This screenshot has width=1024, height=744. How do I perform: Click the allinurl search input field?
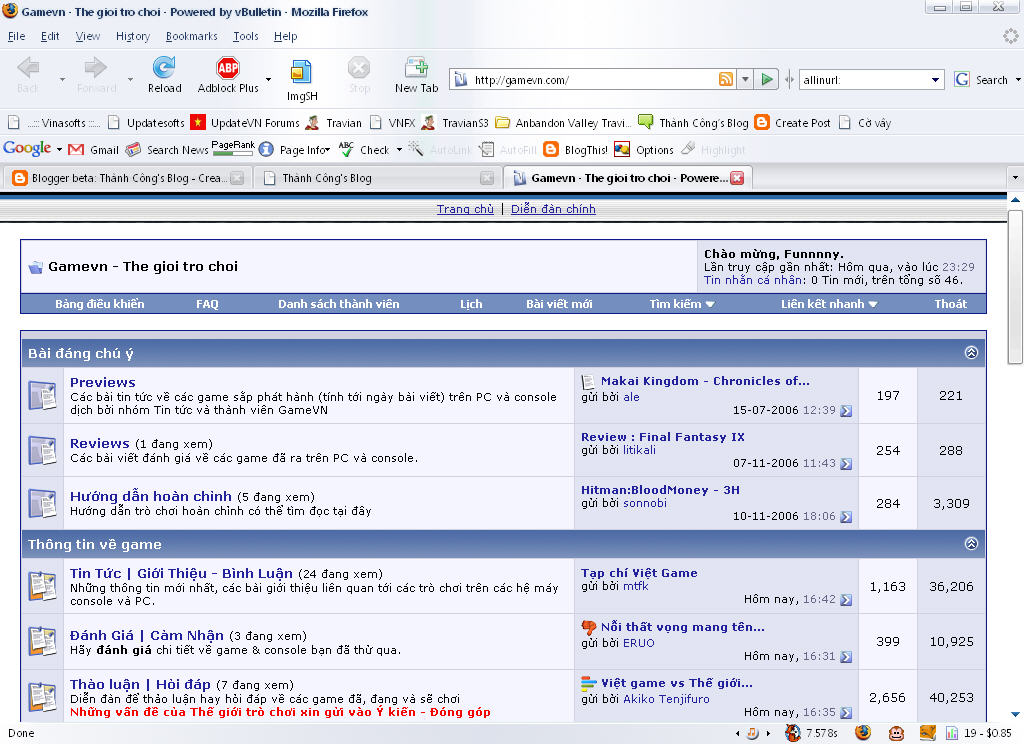[x=864, y=80]
